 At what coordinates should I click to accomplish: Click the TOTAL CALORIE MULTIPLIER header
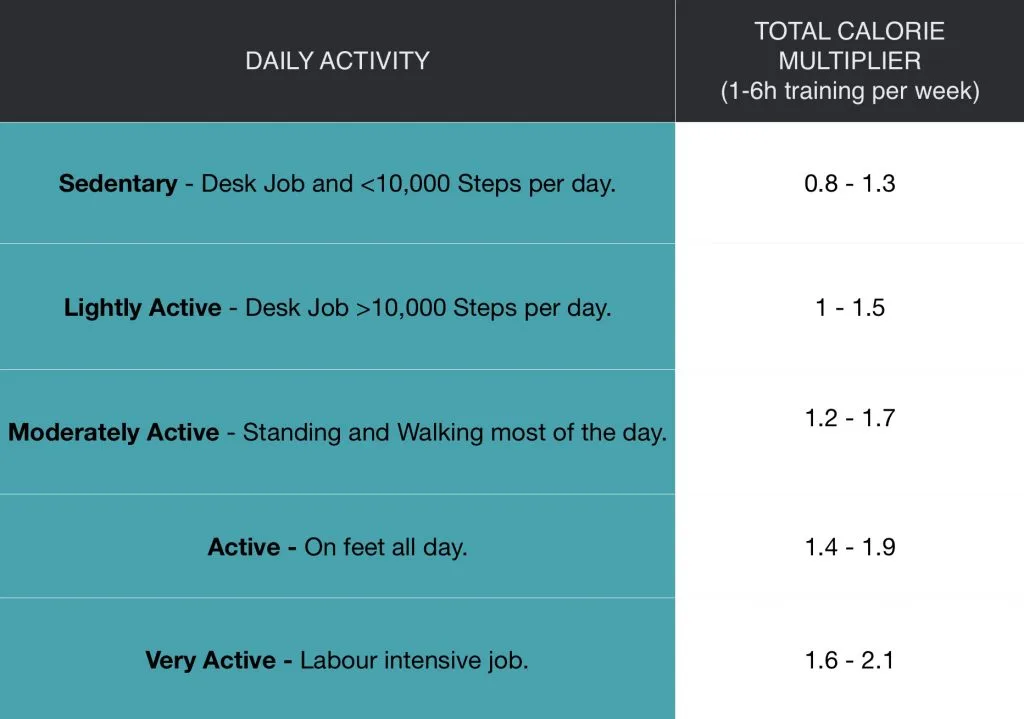coord(850,46)
